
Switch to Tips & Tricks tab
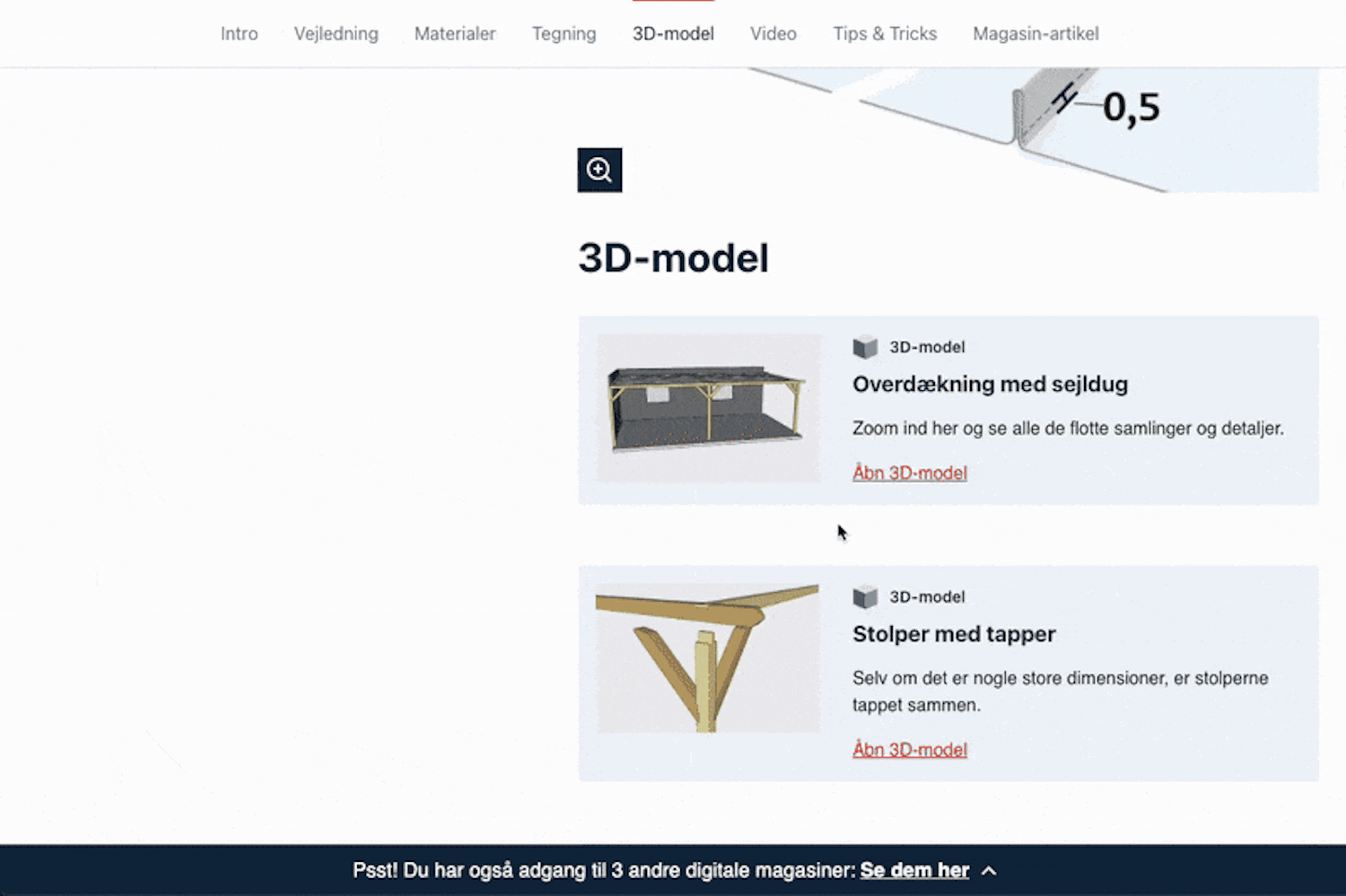coord(885,34)
